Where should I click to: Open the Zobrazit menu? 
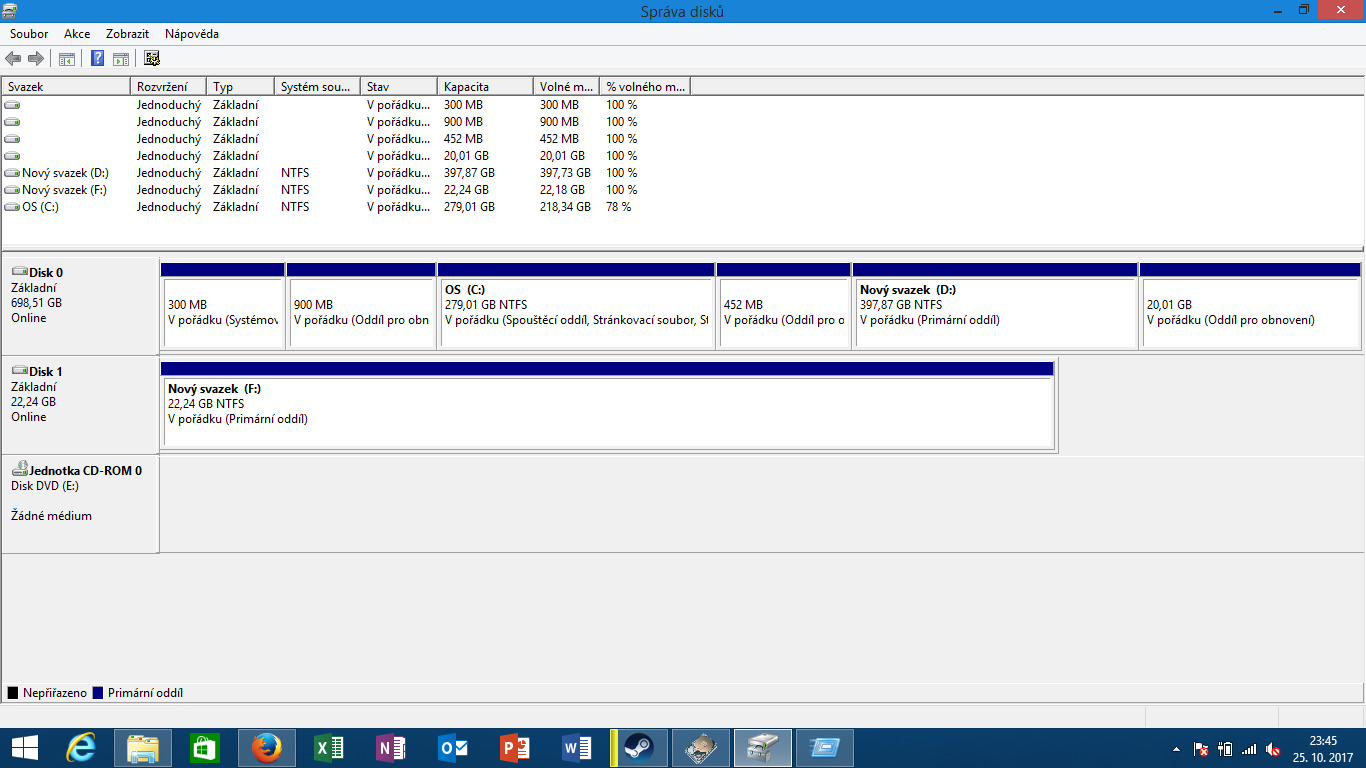(127, 34)
